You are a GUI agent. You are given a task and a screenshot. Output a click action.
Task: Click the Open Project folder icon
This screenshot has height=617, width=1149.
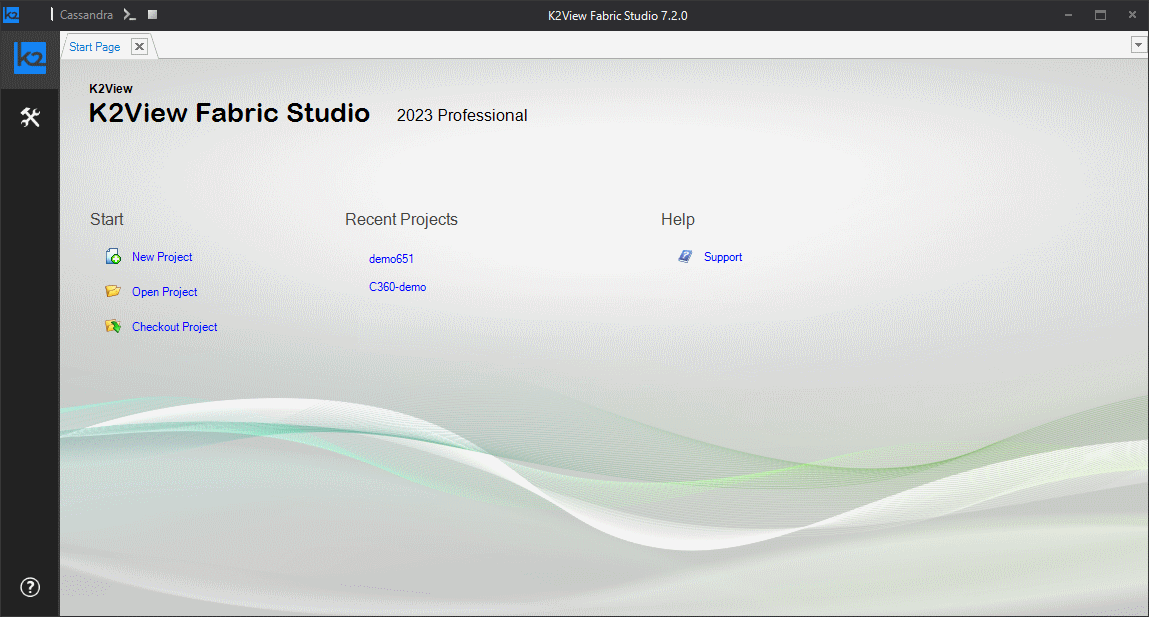tap(114, 292)
